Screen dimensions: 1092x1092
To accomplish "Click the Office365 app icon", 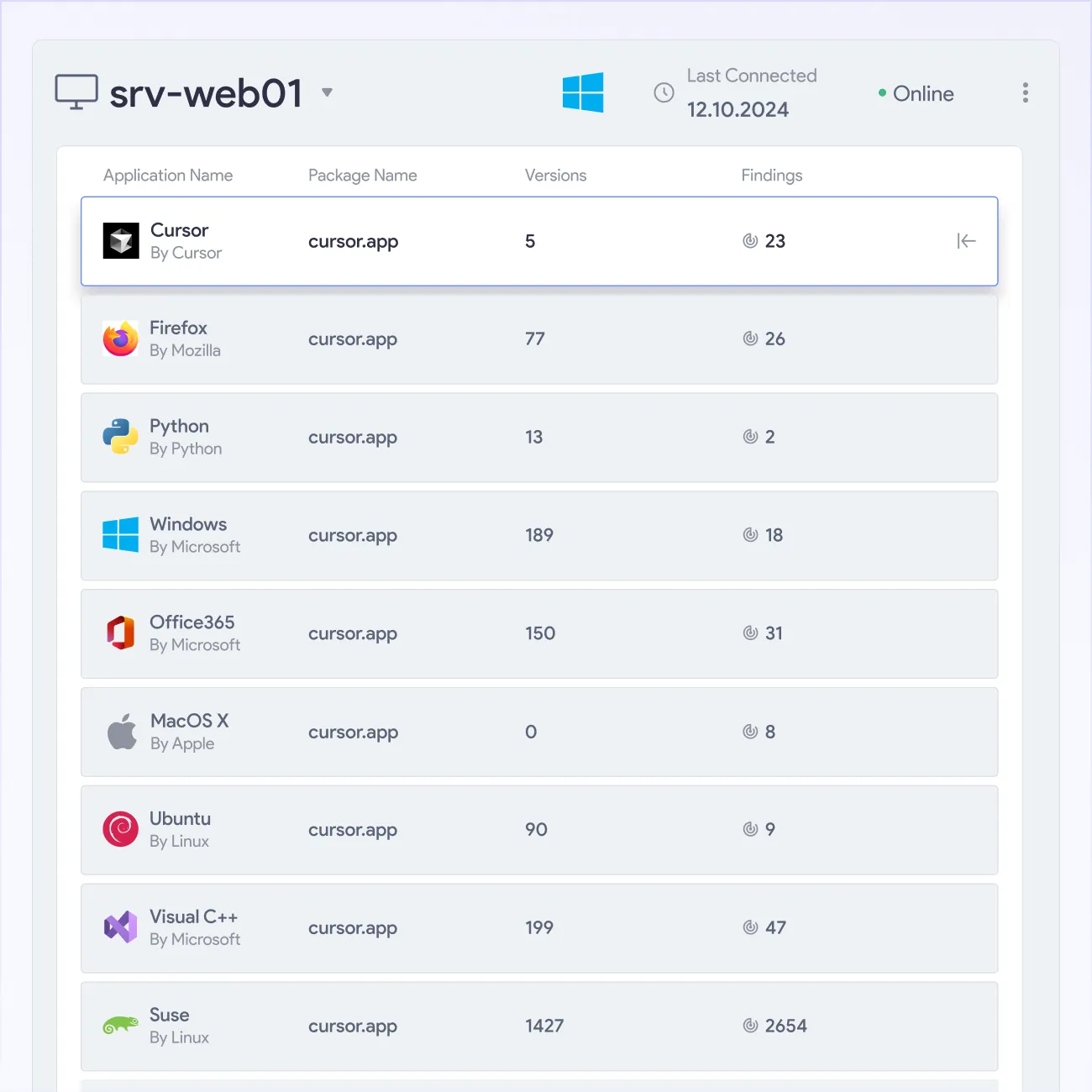I will click(x=121, y=633).
